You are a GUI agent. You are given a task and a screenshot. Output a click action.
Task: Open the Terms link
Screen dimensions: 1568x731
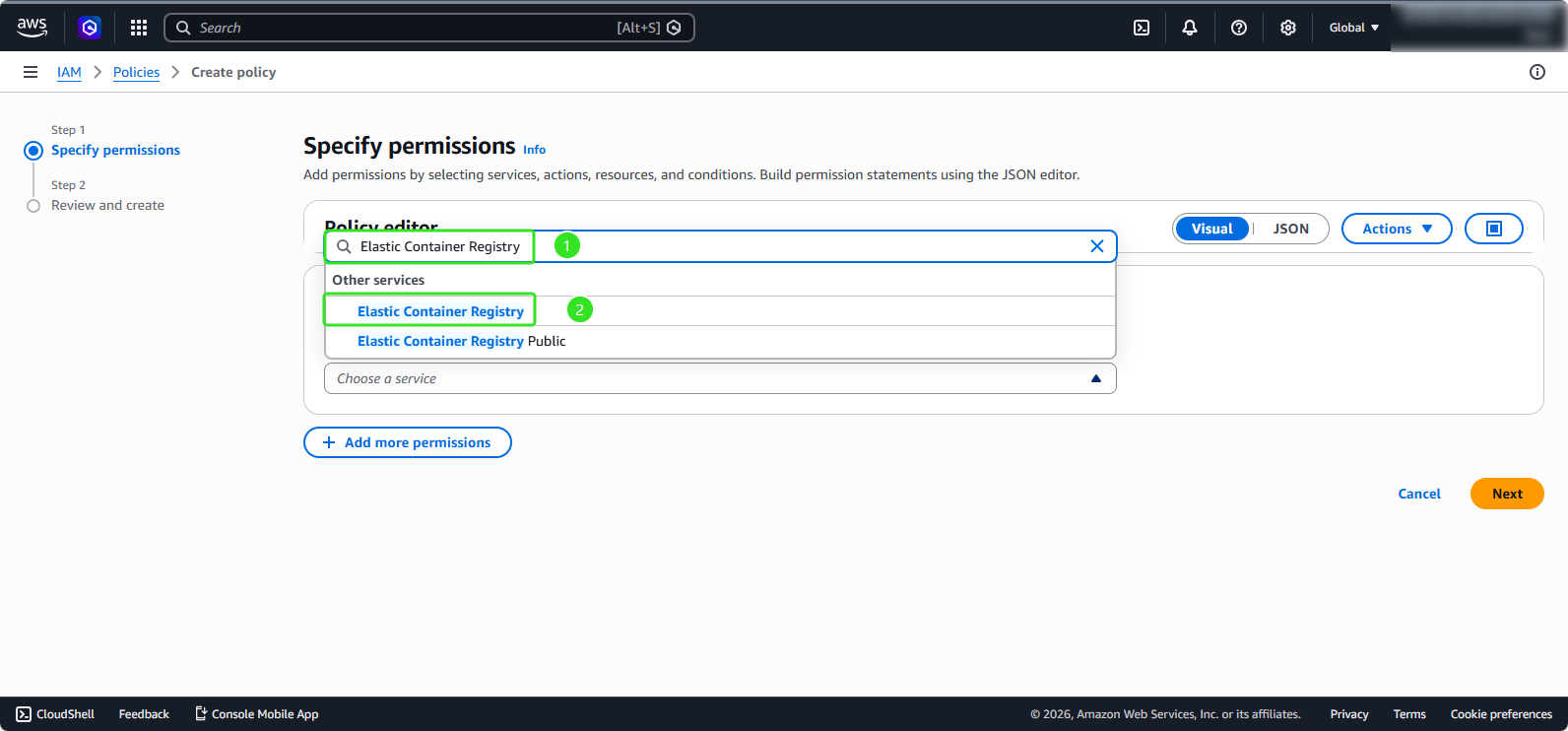tap(1409, 714)
